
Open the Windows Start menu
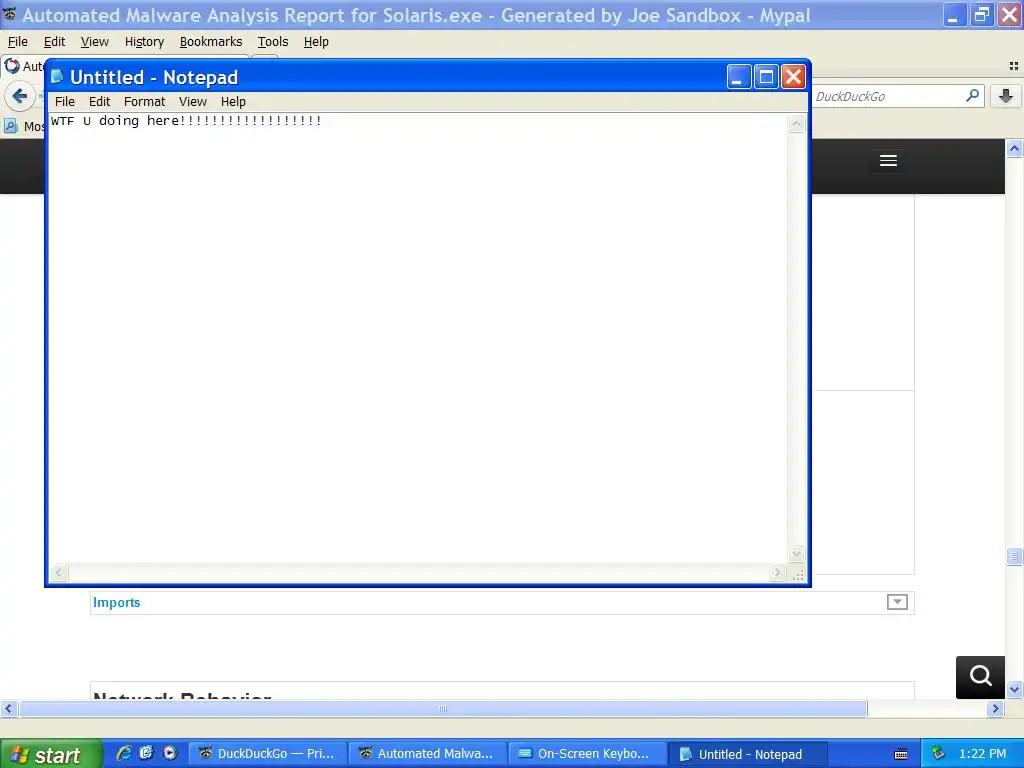(50, 754)
